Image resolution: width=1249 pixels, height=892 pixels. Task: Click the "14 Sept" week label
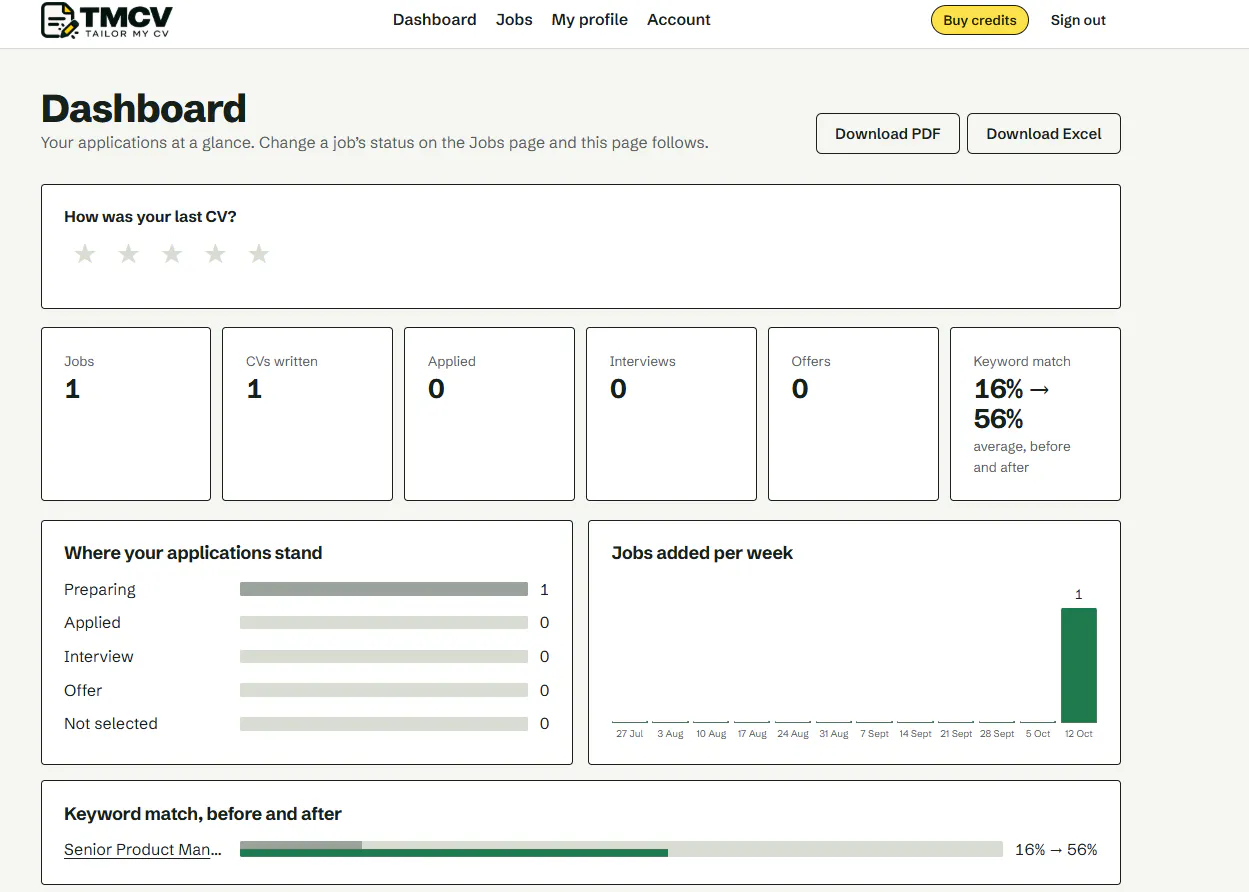(916, 734)
